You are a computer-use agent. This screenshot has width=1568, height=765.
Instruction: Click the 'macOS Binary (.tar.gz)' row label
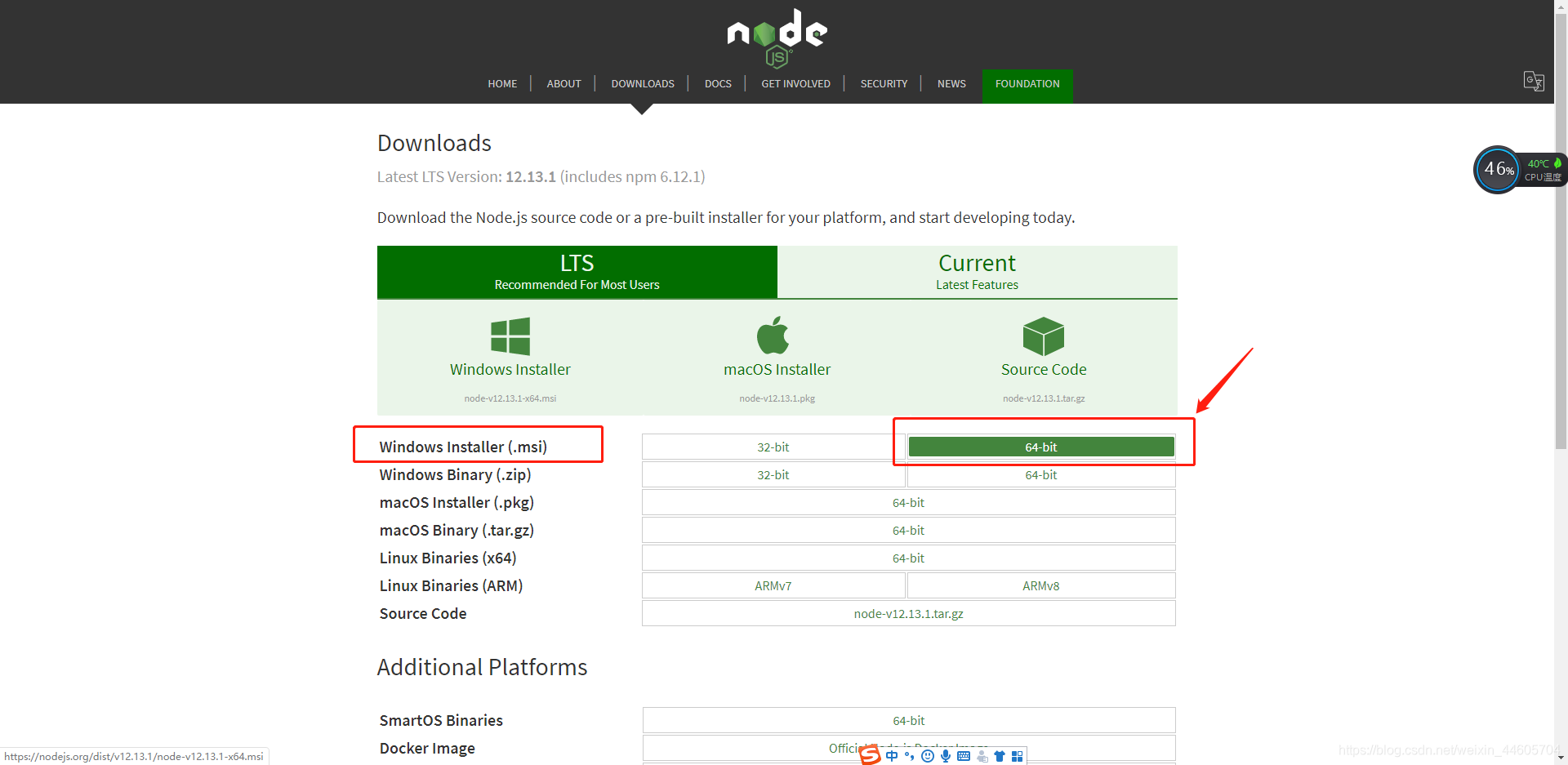(x=457, y=530)
